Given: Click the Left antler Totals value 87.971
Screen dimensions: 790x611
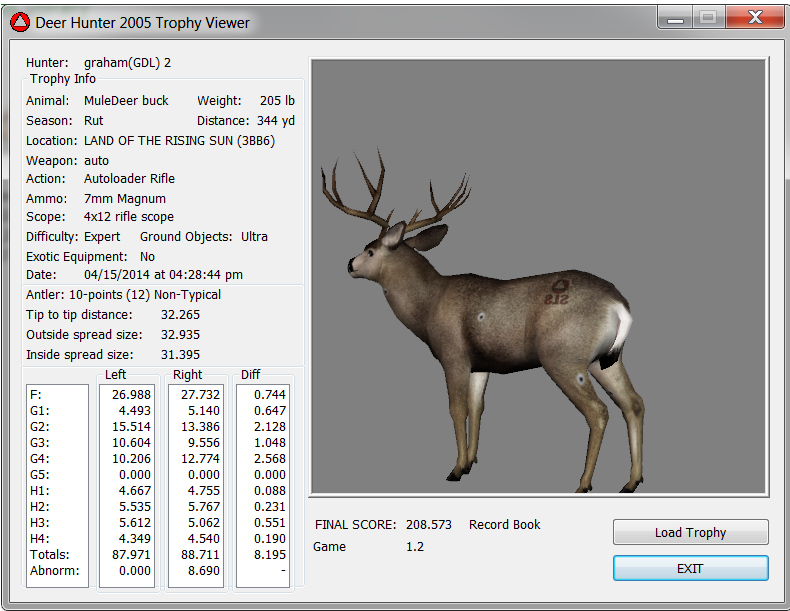Looking at the screenshot, I should pyautogui.click(x=127, y=554).
